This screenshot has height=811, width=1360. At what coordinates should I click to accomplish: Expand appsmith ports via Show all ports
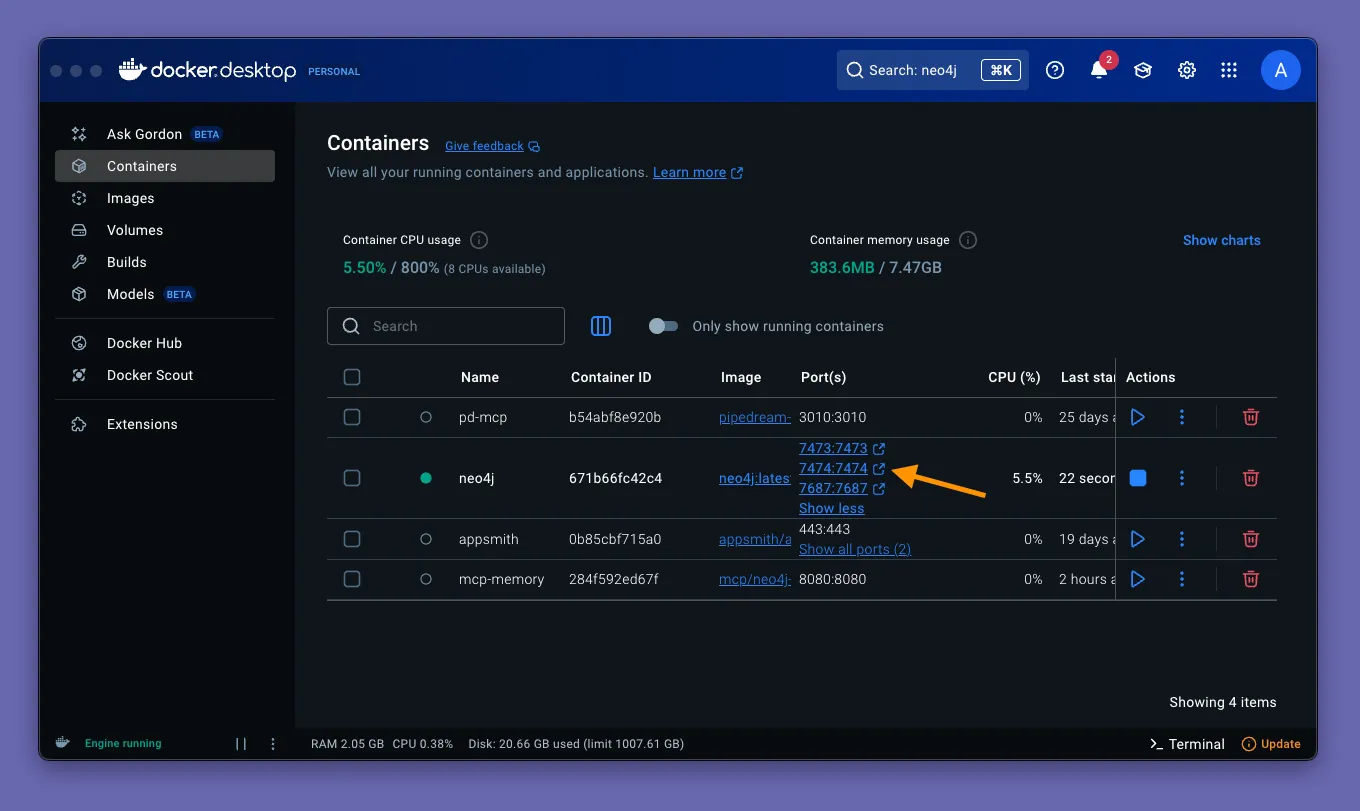click(x=855, y=549)
